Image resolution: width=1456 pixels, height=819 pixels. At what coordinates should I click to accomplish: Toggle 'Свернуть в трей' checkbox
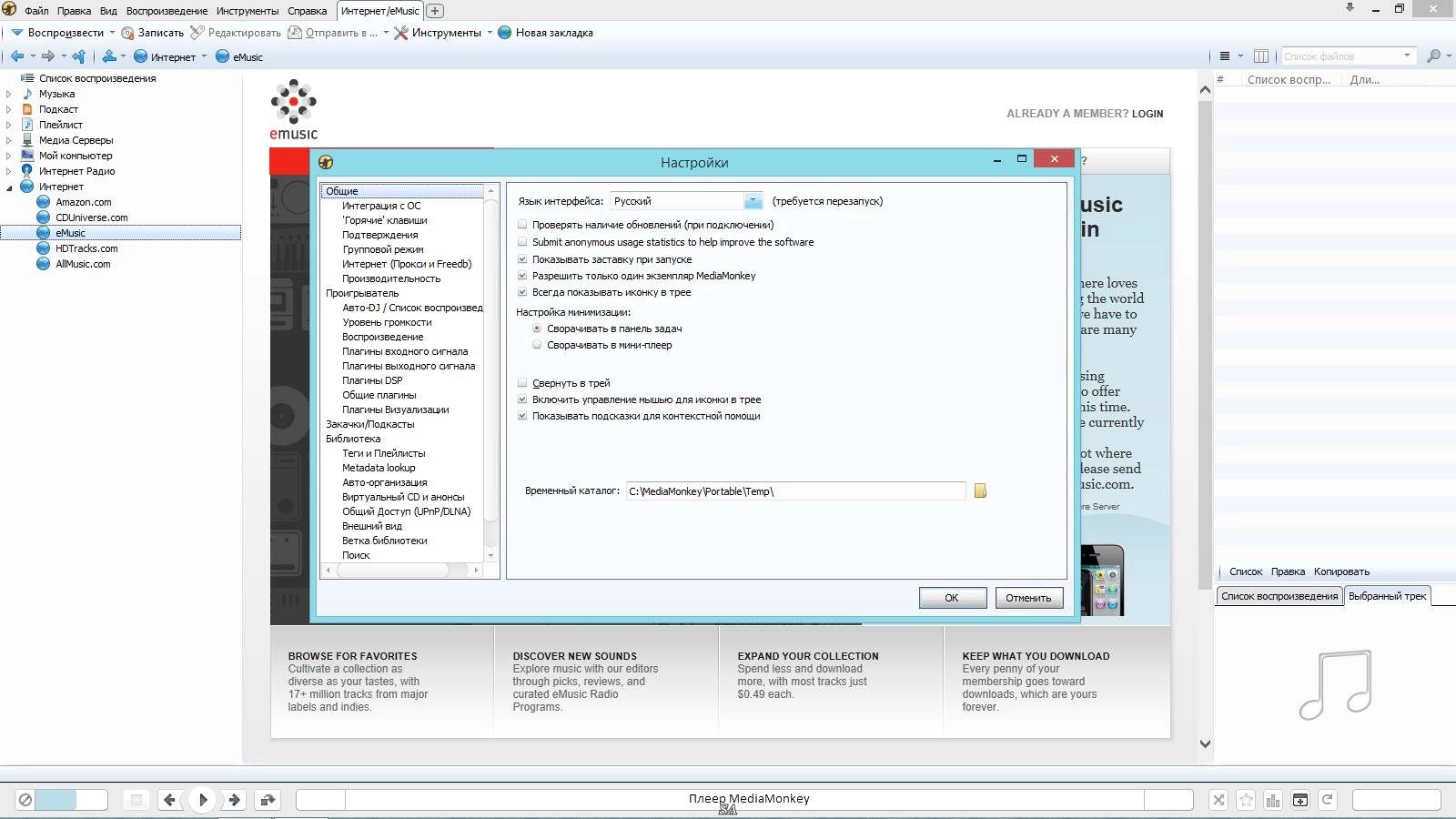pos(522,383)
